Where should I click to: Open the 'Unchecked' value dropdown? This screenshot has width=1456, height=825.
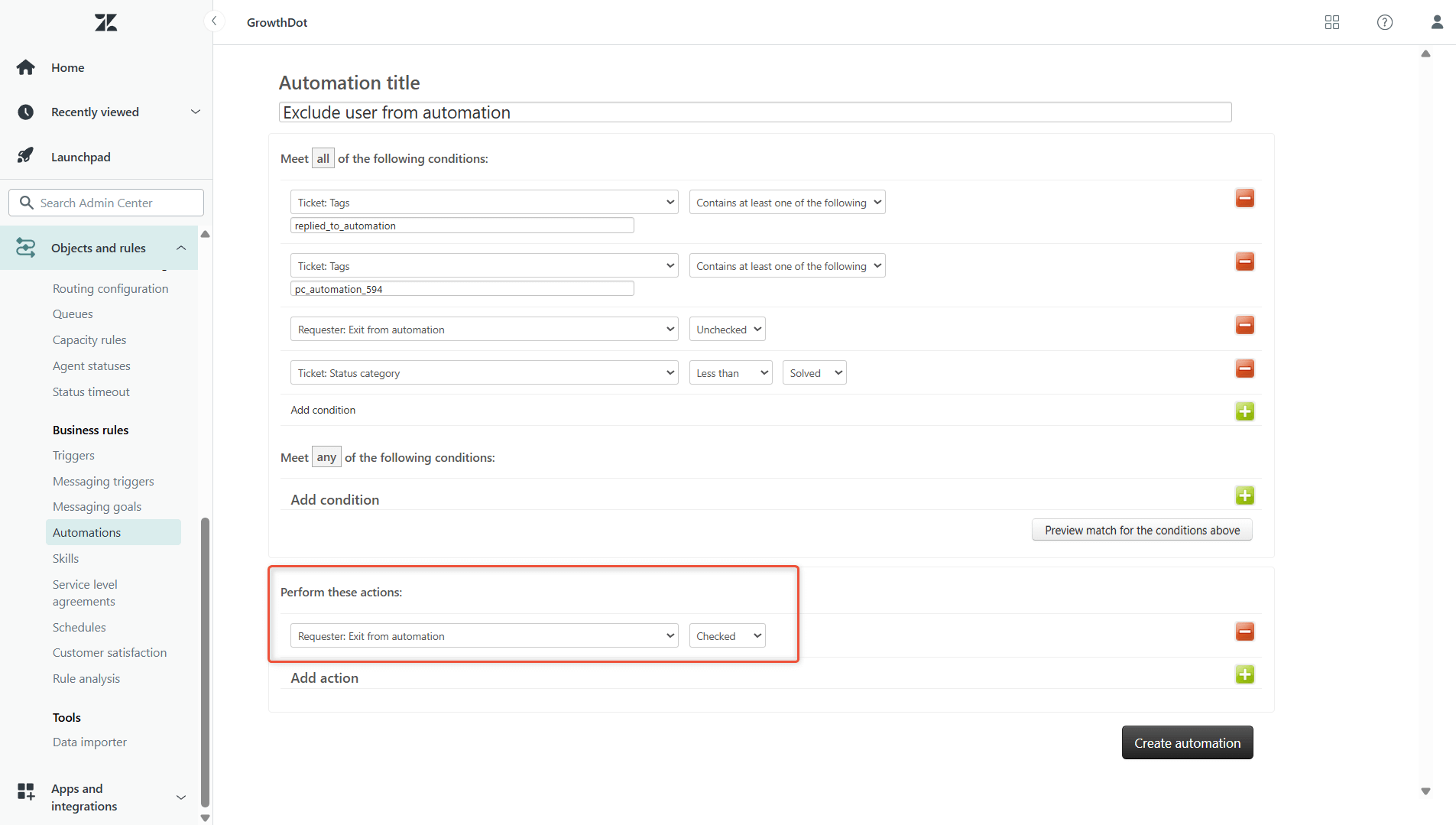coord(727,329)
